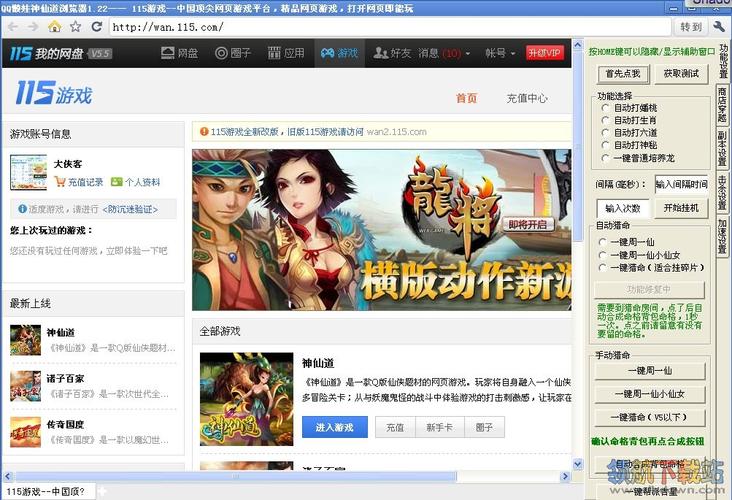The width and height of the screenshot is (732, 500).
Task: Open the 好友 friends nav item
Action: tap(392, 53)
